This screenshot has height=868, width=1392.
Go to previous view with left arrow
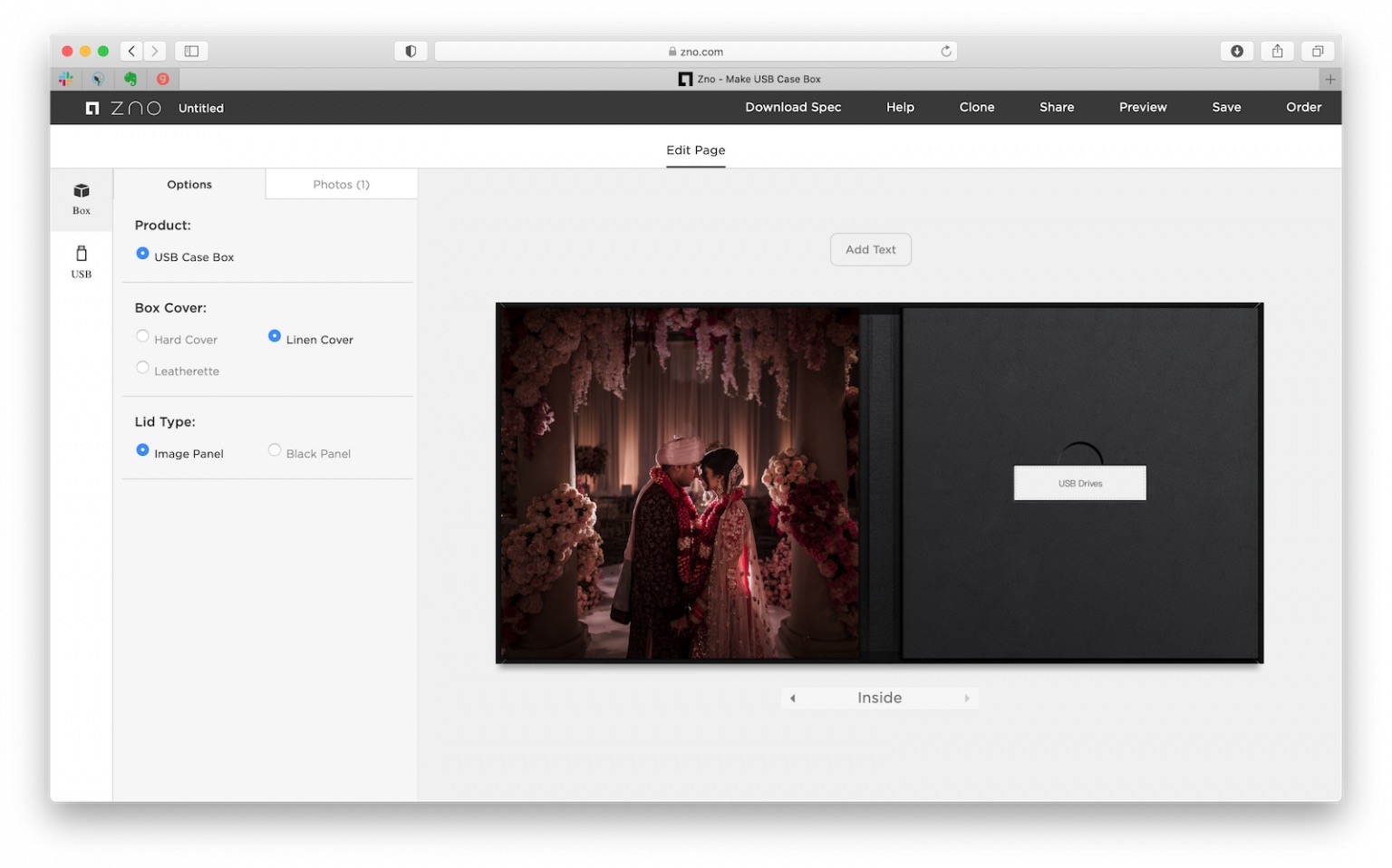(793, 699)
